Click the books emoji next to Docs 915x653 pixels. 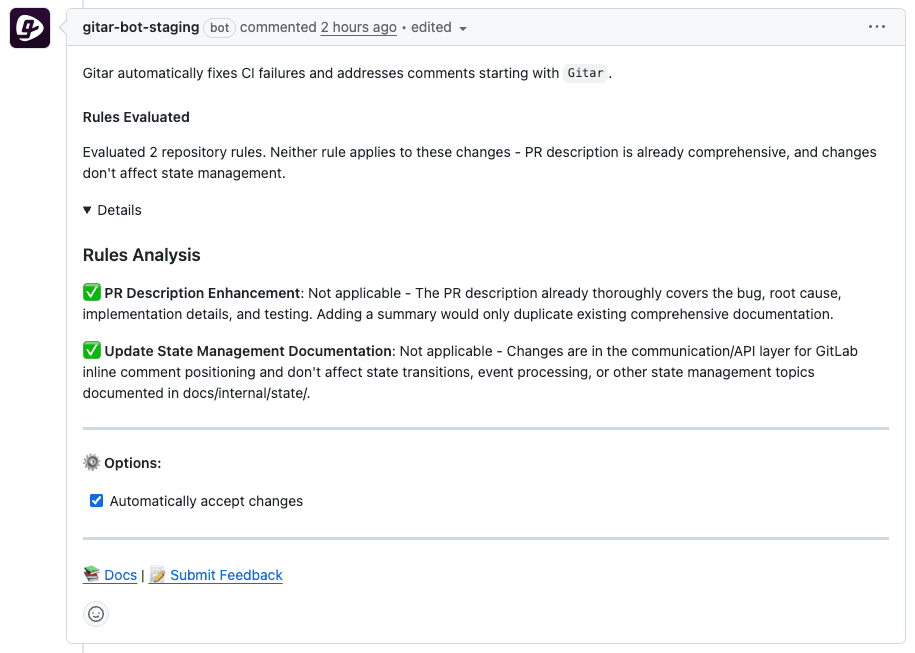coord(92,575)
